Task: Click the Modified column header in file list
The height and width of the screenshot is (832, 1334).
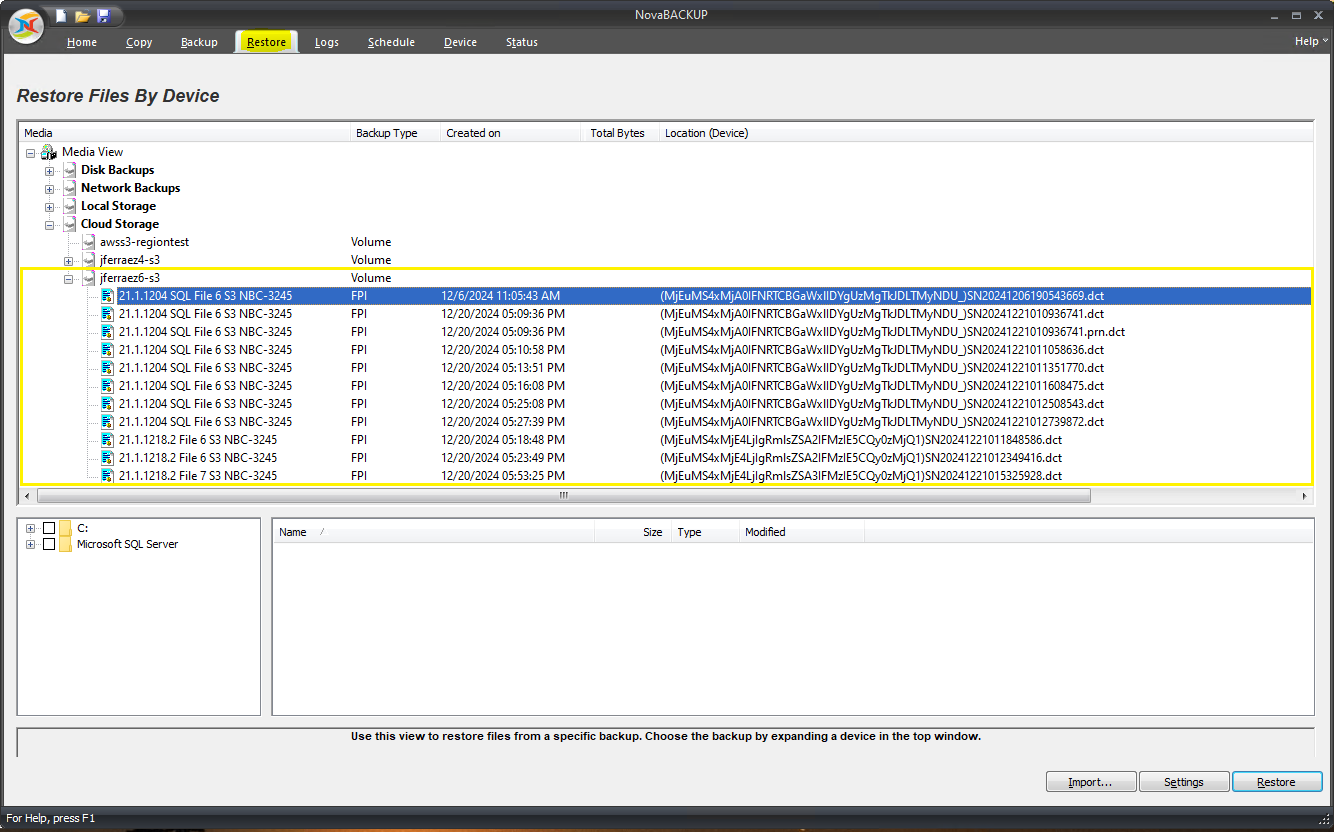Action: tap(802, 532)
